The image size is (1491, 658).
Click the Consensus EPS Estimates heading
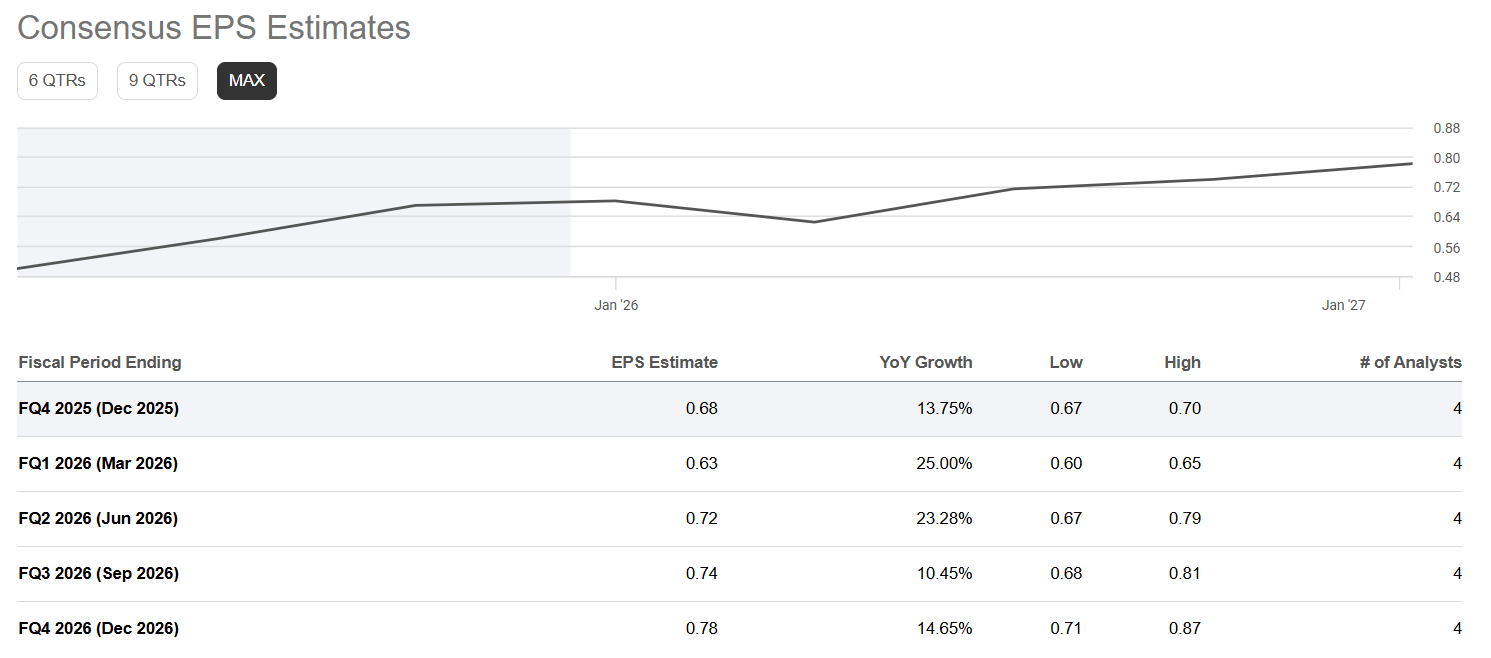[x=214, y=27]
